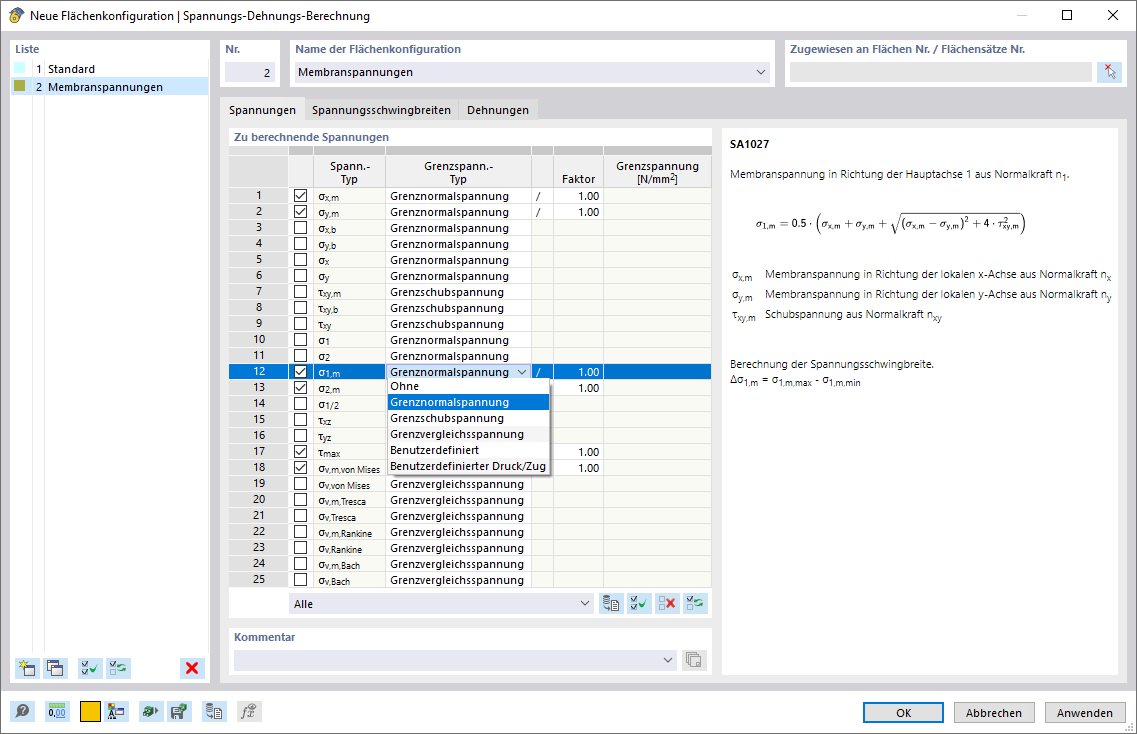Click the green import arrow icon
This screenshot has width=1137, height=734.
click(x=150, y=712)
